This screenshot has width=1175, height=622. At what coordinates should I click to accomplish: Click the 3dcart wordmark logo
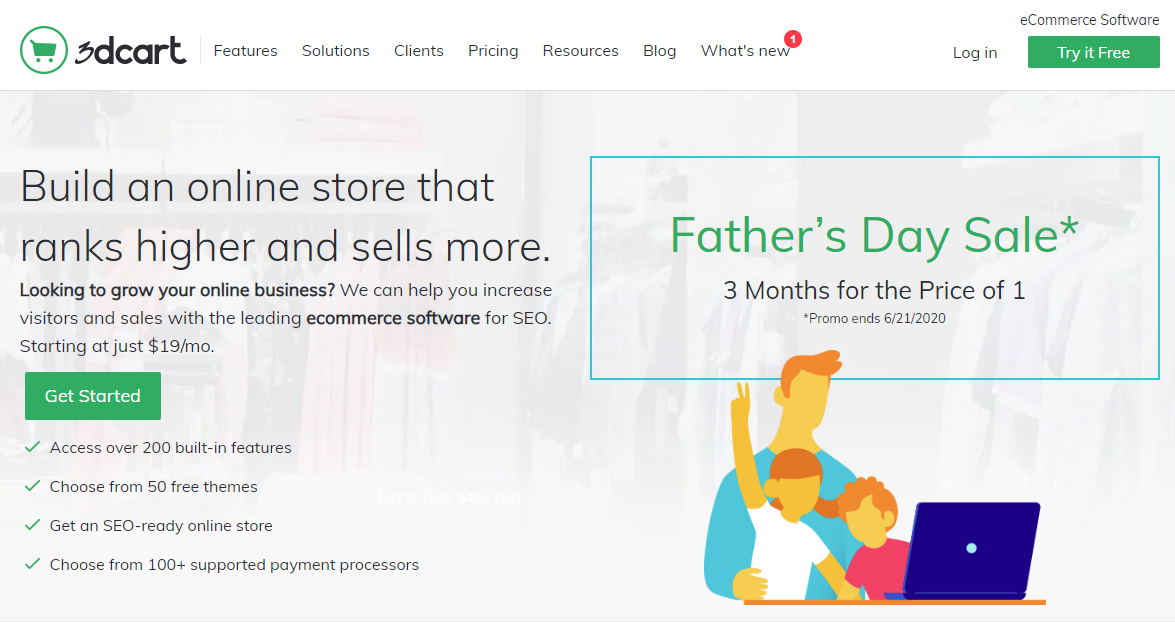[130, 51]
